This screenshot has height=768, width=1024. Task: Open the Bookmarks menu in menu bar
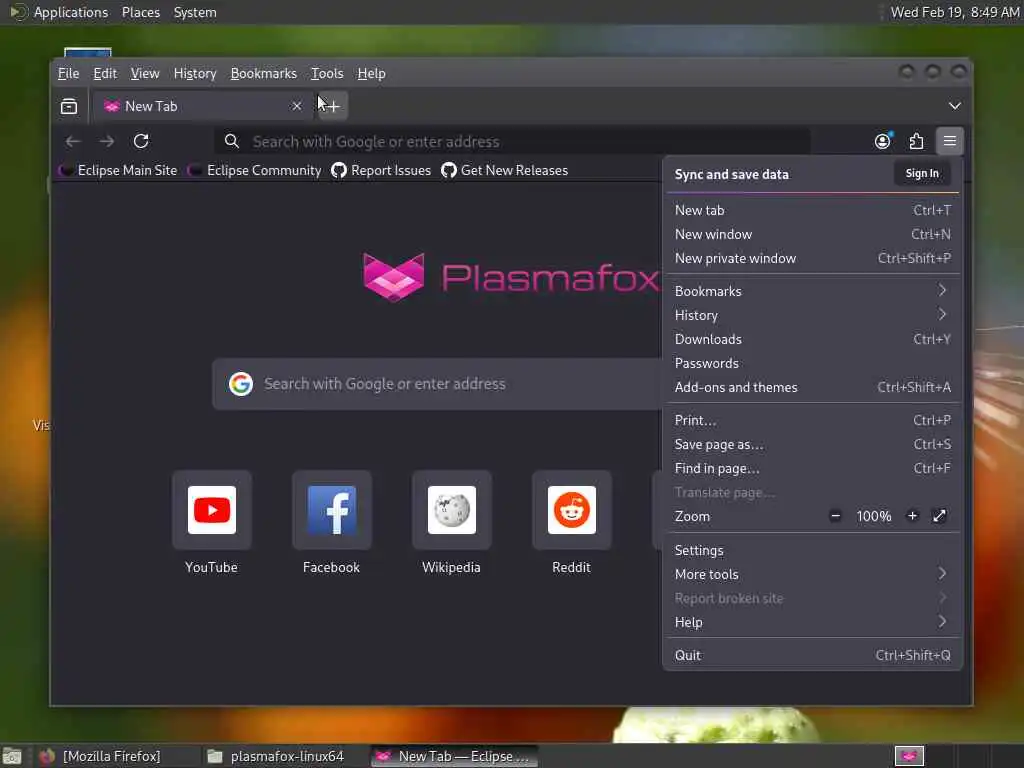264,73
